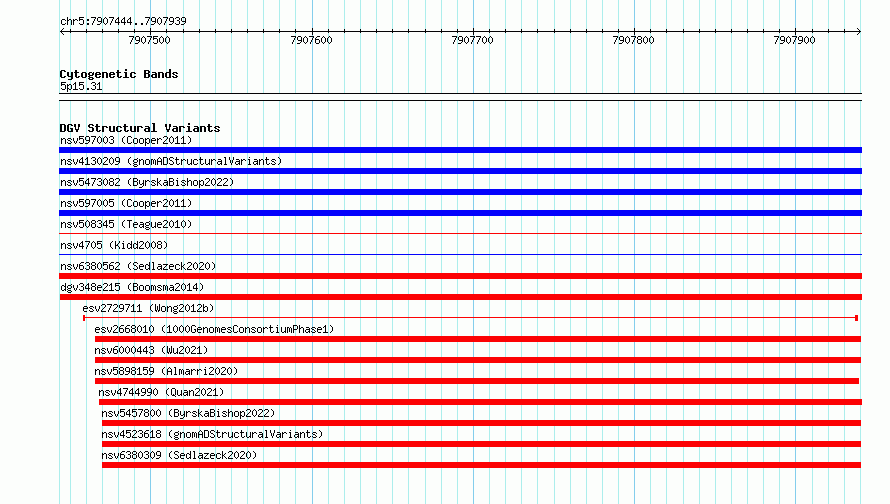Image resolution: width=890 pixels, height=504 pixels.
Task: Open nsv6380309 (Sedlazeck2020) label
Action: pyautogui.click(x=179, y=455)
